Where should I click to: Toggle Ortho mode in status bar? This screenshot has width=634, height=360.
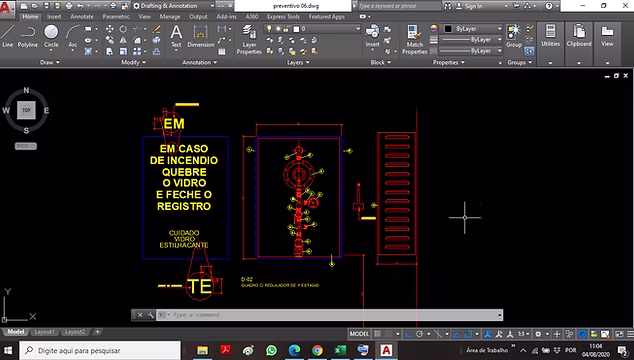[408, 334]
